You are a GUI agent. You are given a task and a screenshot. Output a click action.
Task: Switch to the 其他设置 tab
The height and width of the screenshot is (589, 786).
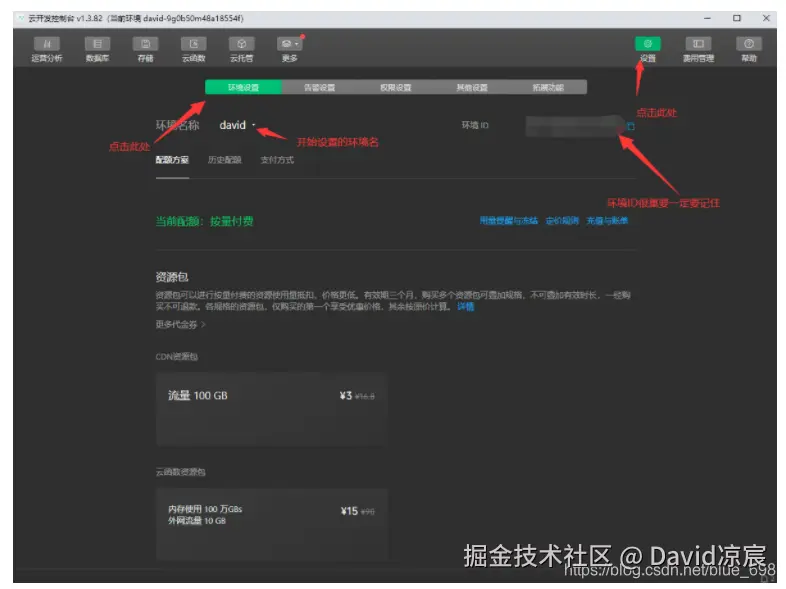click(x=472, y=87)
